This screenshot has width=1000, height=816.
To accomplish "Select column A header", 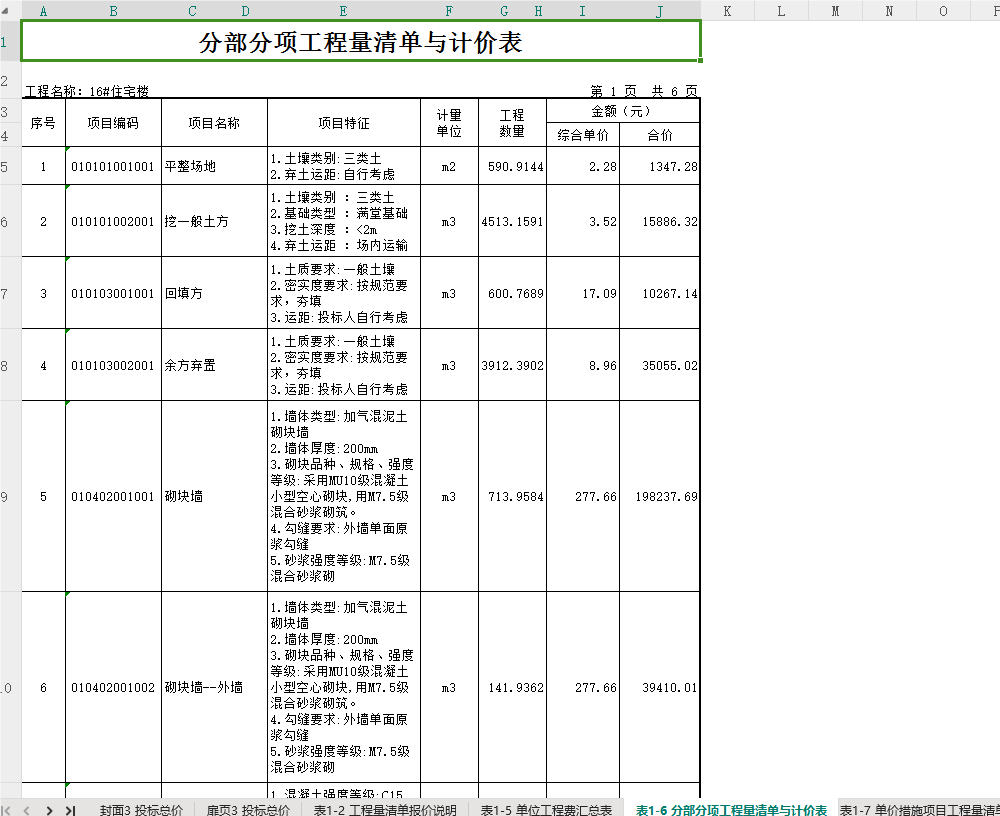I will pyautogui.click(x=43, y=11).
